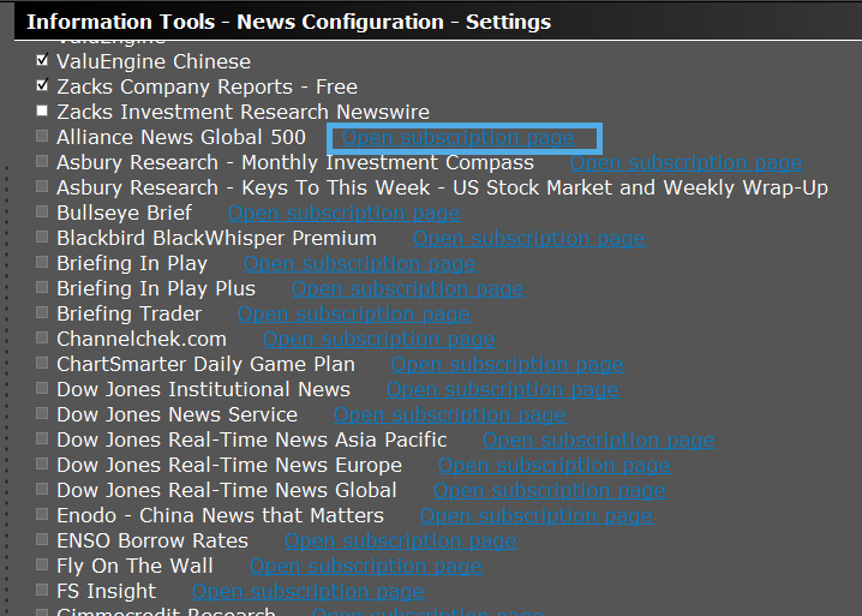Enable Bullseye Brief subscription

(x=41, y=212)
